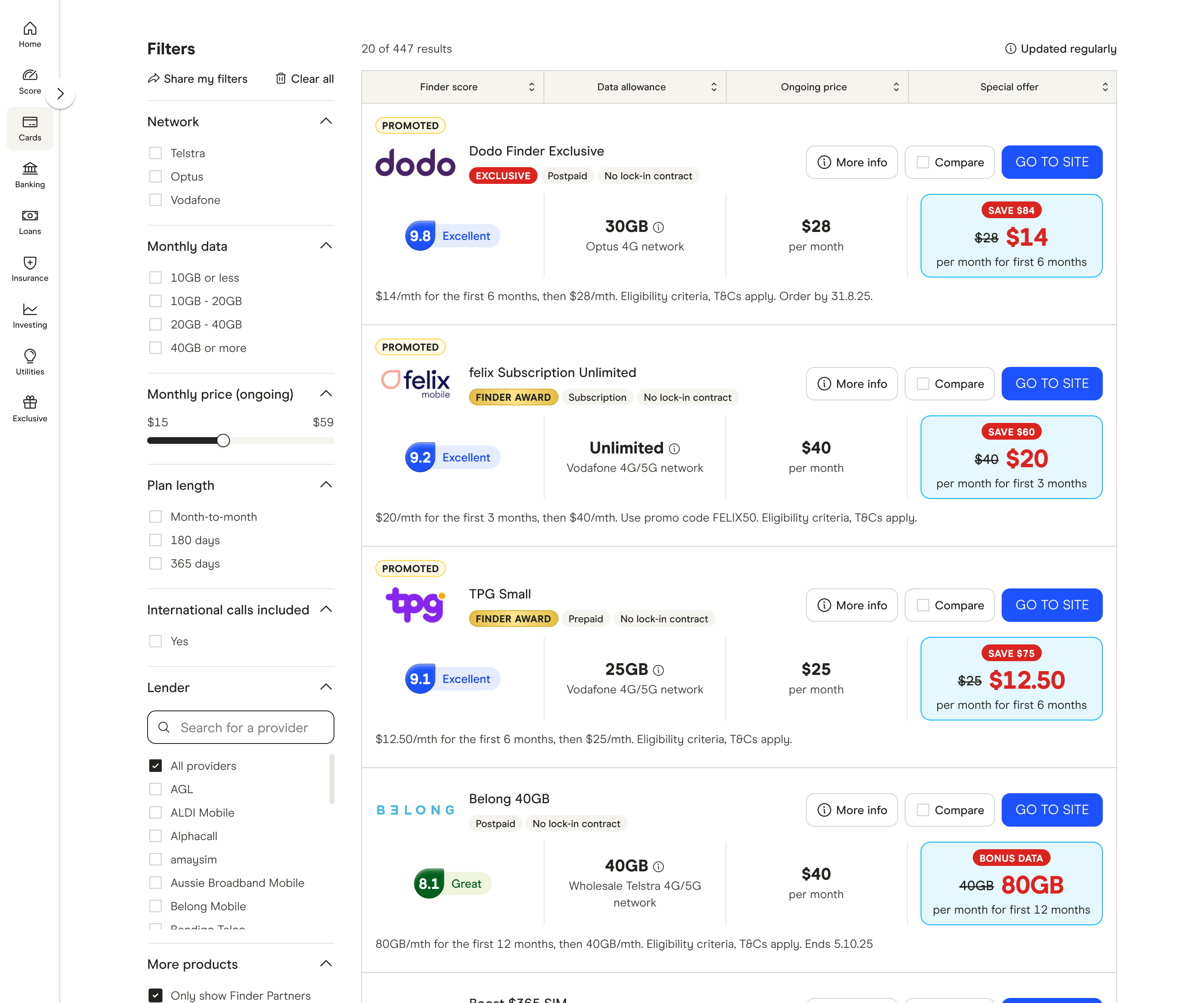Click the TPG logo

pos(415,605)
